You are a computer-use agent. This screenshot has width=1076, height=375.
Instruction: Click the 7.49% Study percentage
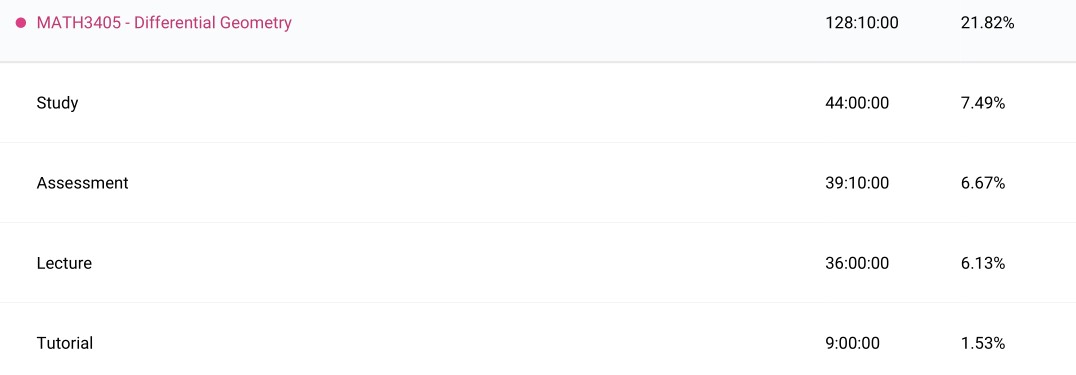tap(983, 103)
